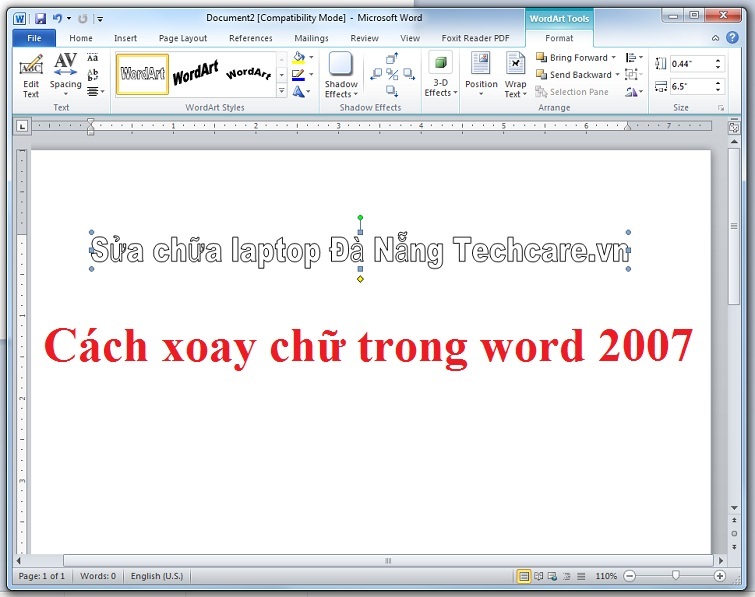755x597 pixels.
Task: Nudge the shadow up
Action: coord(392,58)
